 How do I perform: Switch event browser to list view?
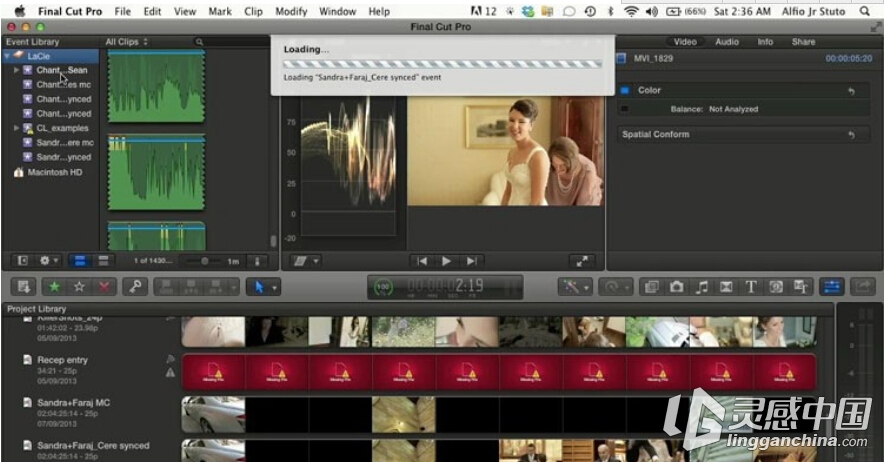pos(103,261)
